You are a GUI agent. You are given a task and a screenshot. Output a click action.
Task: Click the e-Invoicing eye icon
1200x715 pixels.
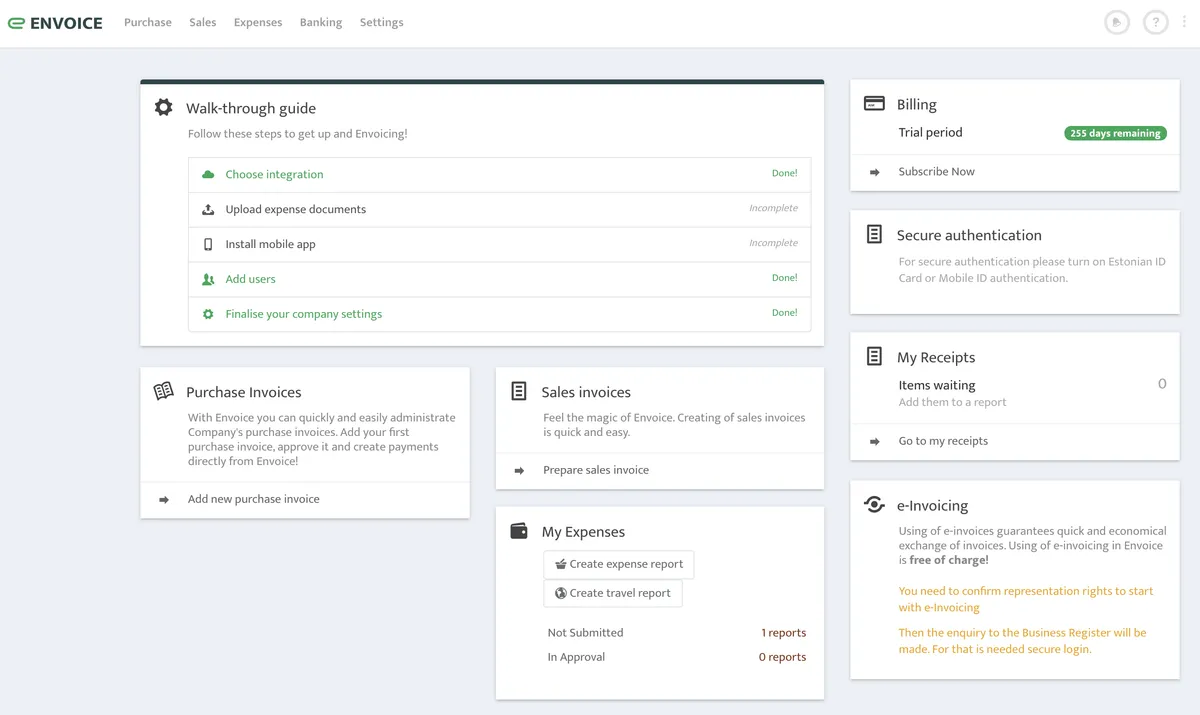pos(874,504)
